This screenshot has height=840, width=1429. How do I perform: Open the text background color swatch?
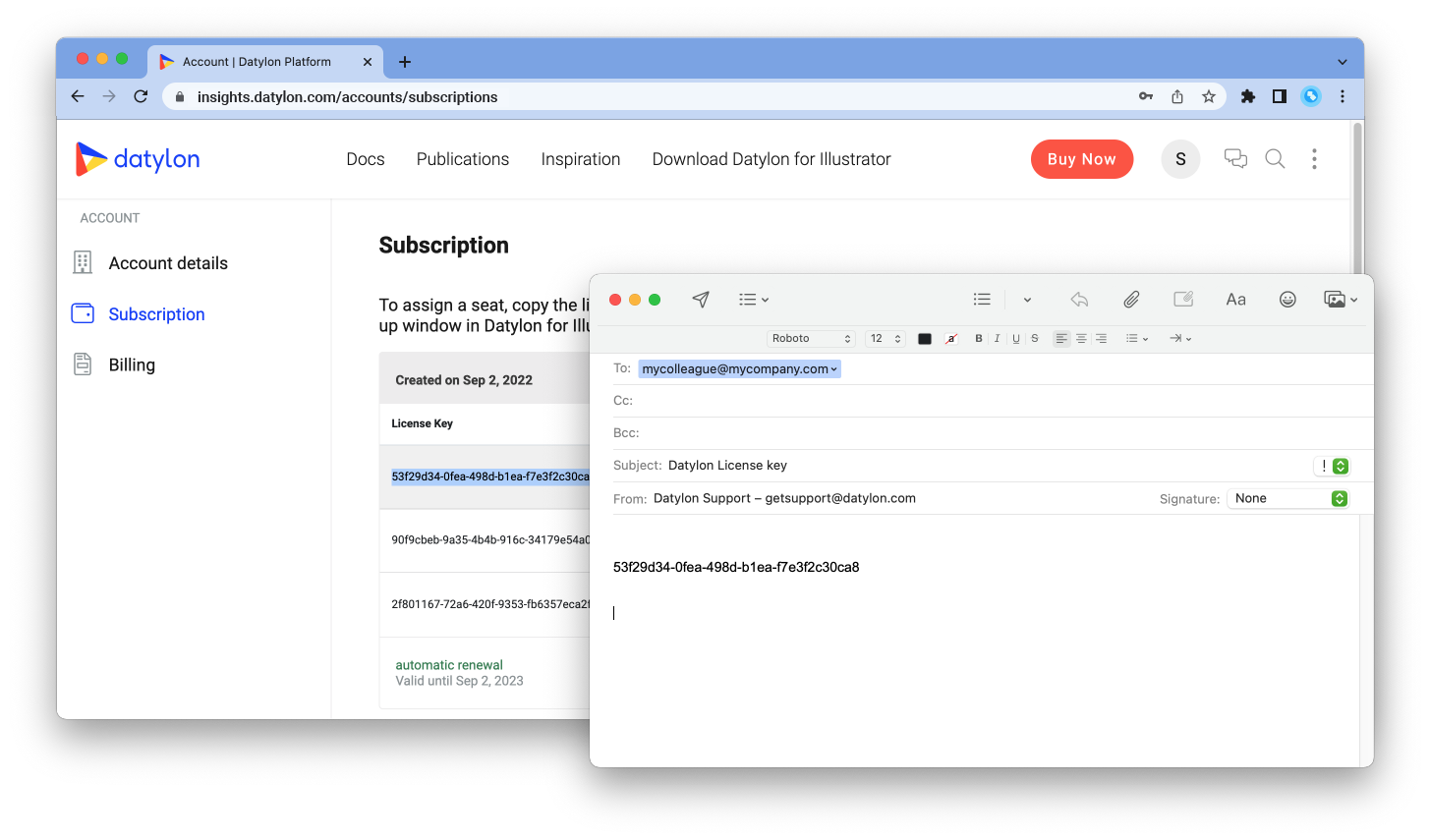tap(950, 339)
